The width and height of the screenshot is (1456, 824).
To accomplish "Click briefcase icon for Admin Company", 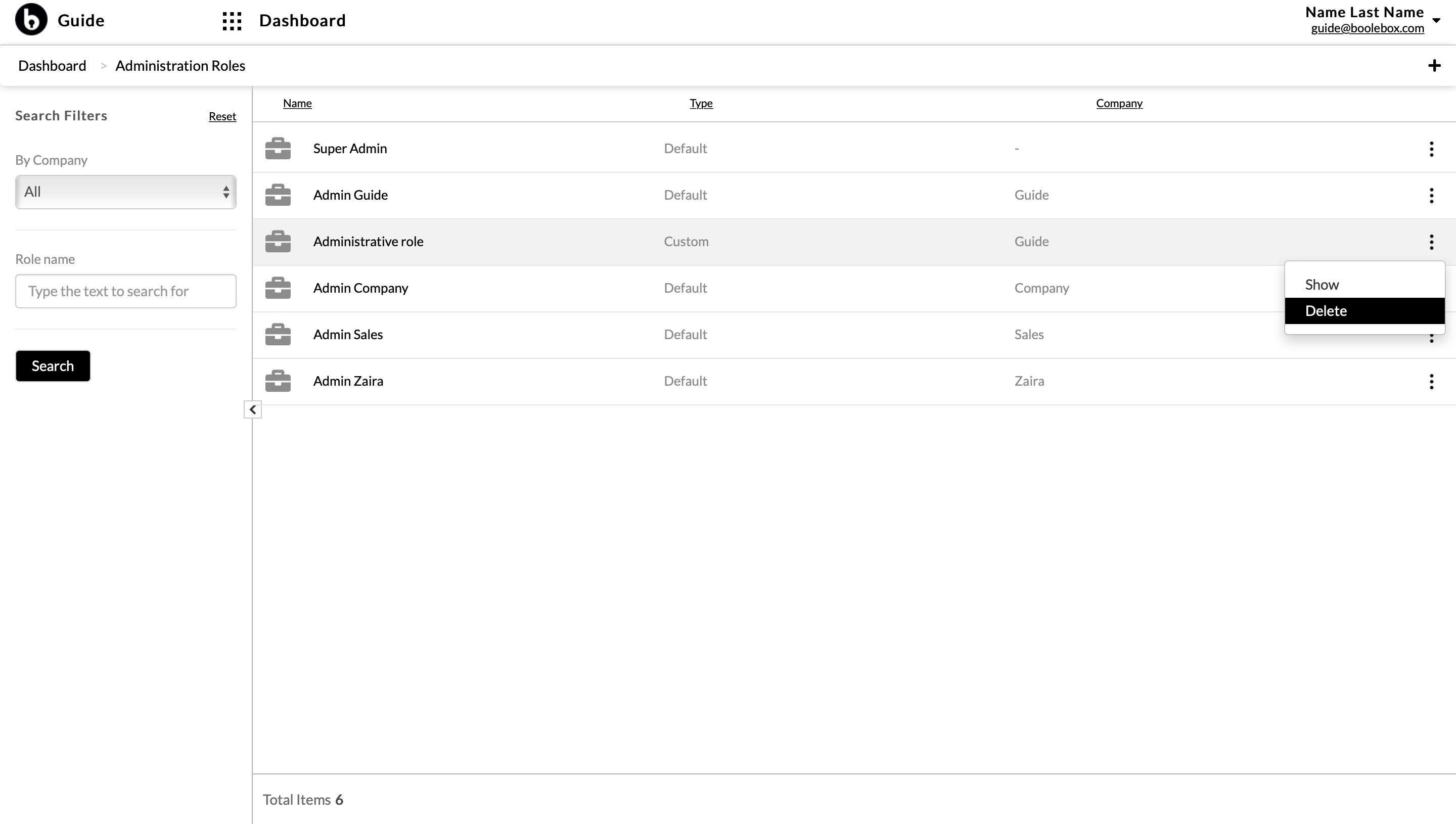I will click(278, 288).
